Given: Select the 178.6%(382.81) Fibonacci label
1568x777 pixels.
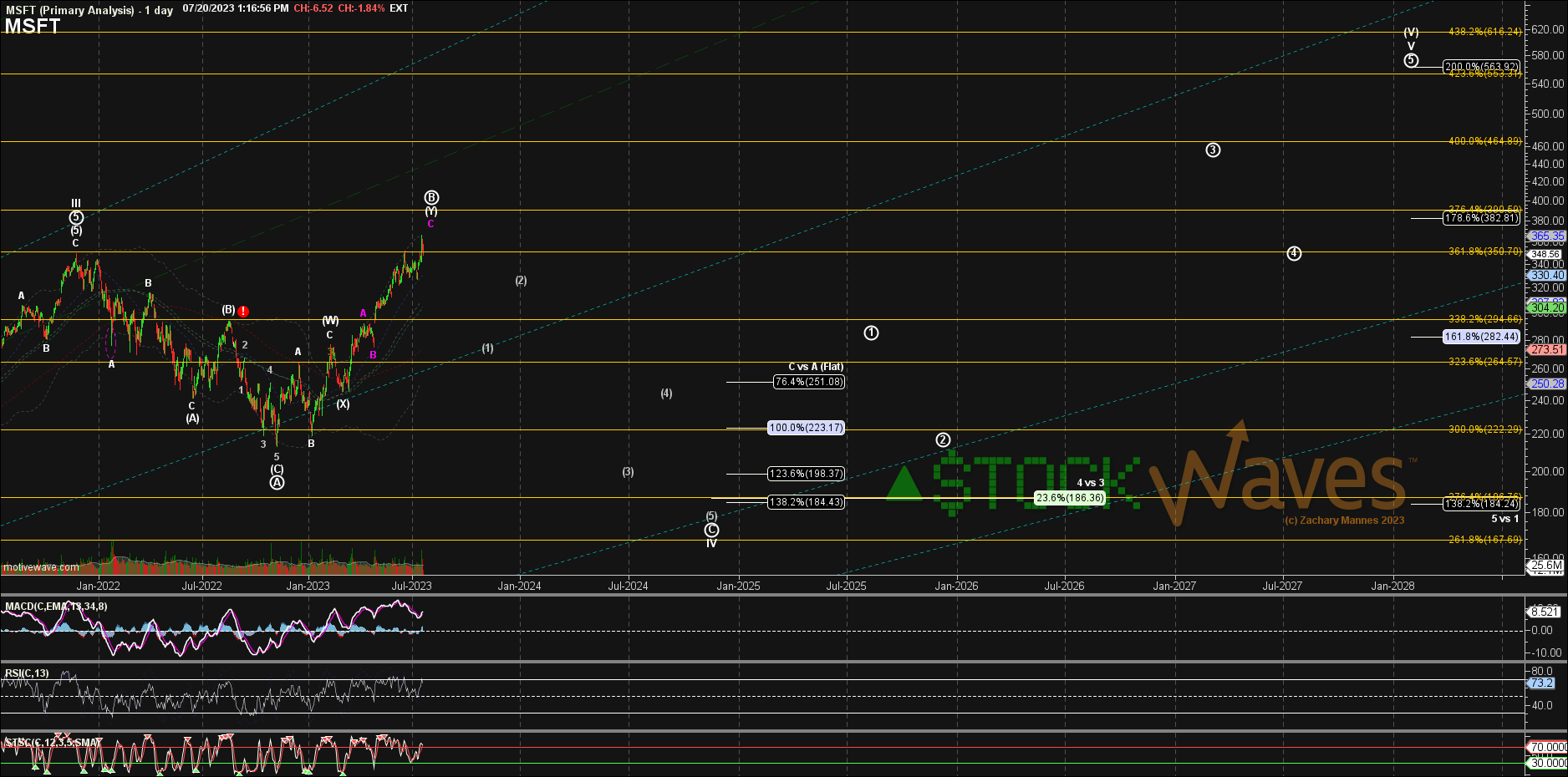Looking at the screenshot, I should coord(1482,218).
